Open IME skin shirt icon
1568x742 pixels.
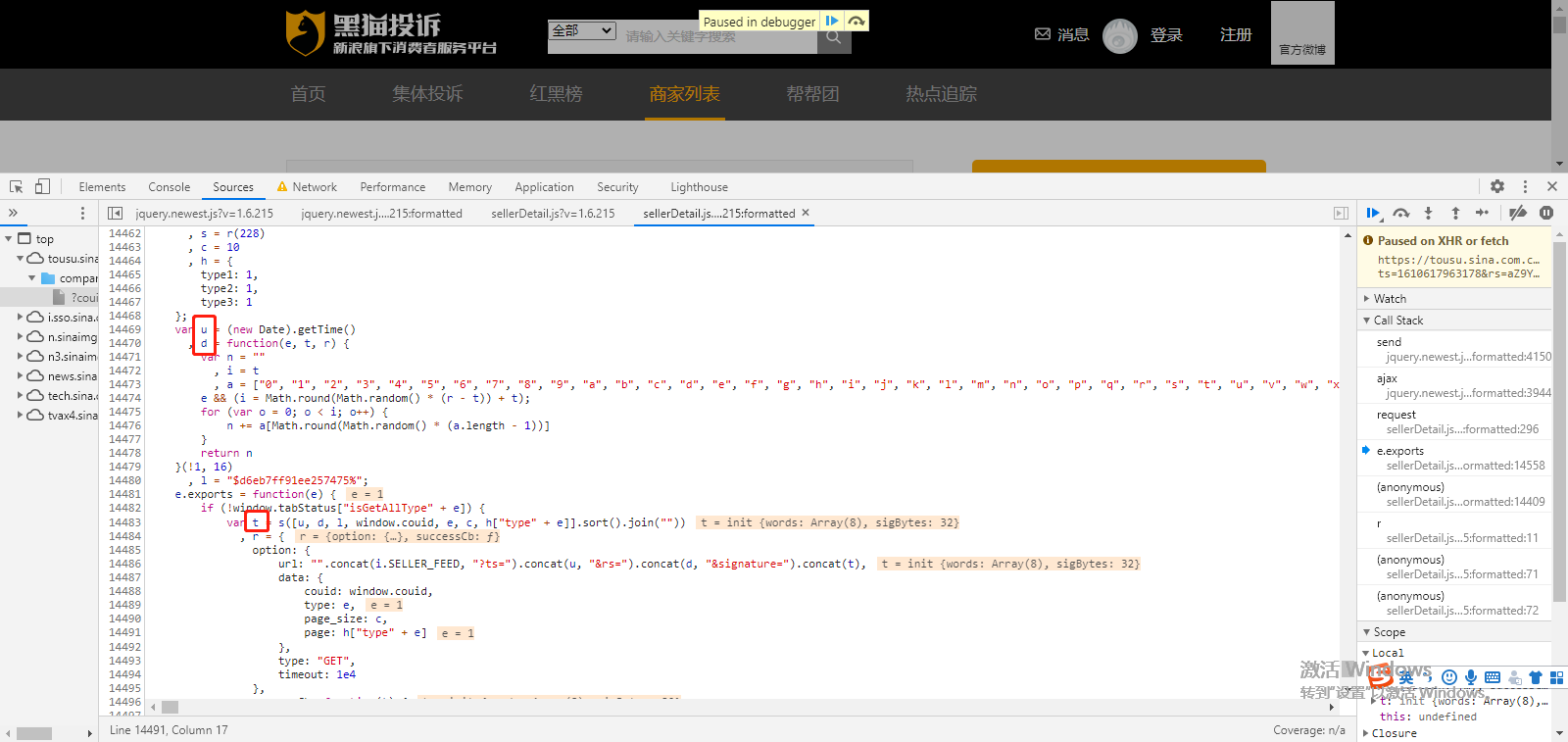click(x=1536, y=677)
